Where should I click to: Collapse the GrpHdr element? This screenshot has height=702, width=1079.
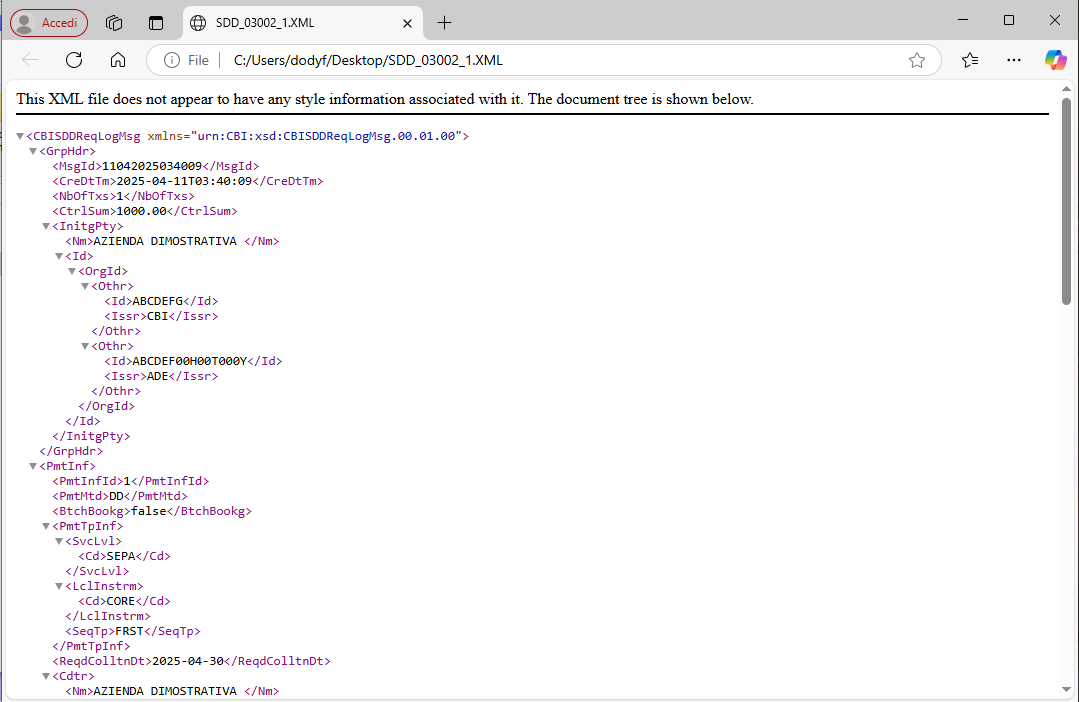pos(33,151)
